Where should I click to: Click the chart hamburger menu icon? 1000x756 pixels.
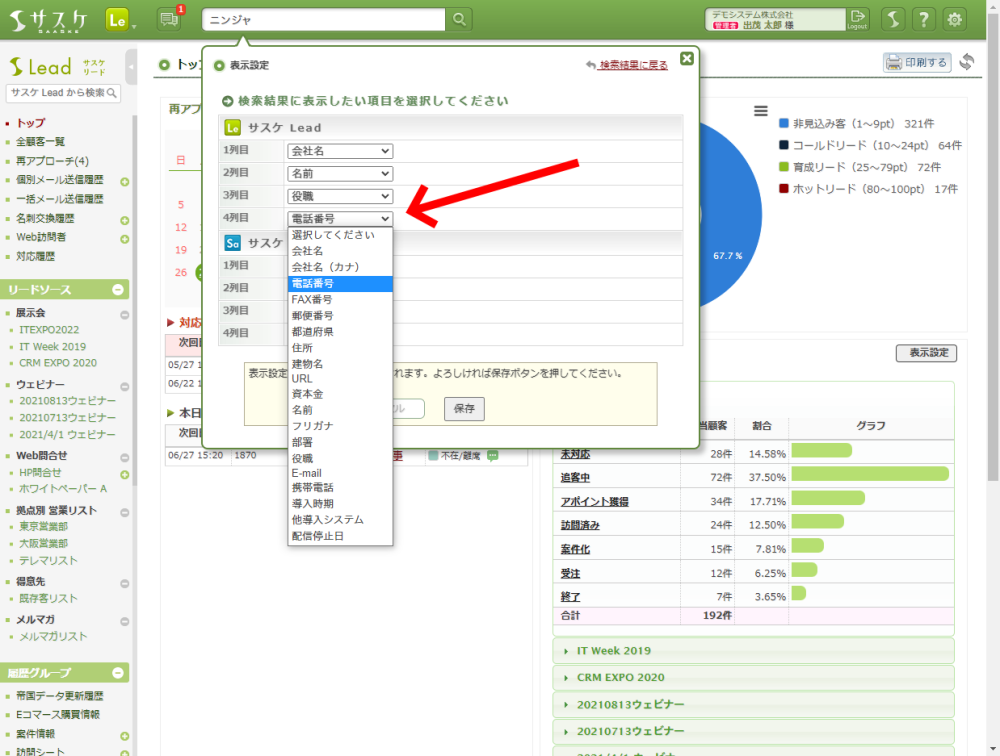pos(761,111)
